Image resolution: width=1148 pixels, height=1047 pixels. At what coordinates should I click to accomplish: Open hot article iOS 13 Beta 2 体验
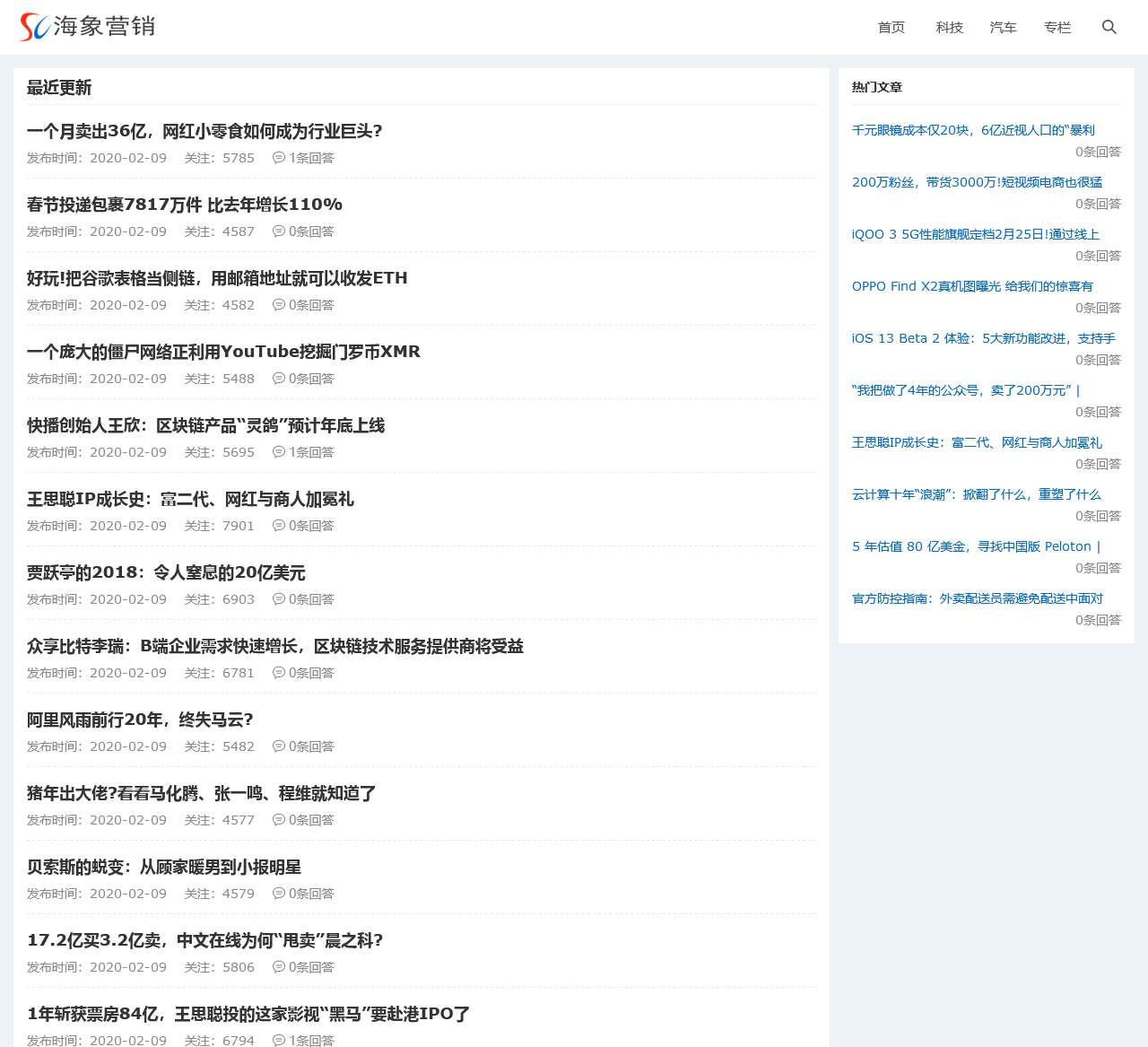tap(984, 338)
